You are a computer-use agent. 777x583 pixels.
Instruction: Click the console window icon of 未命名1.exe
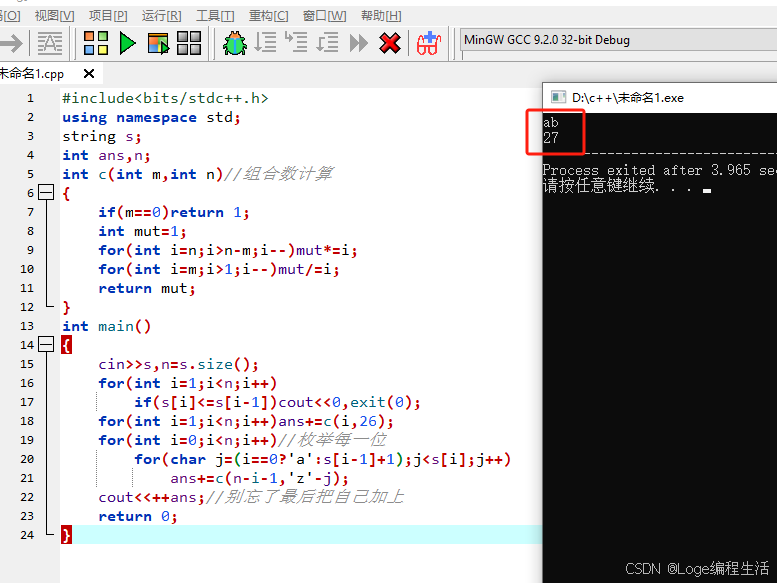point(558,97)
